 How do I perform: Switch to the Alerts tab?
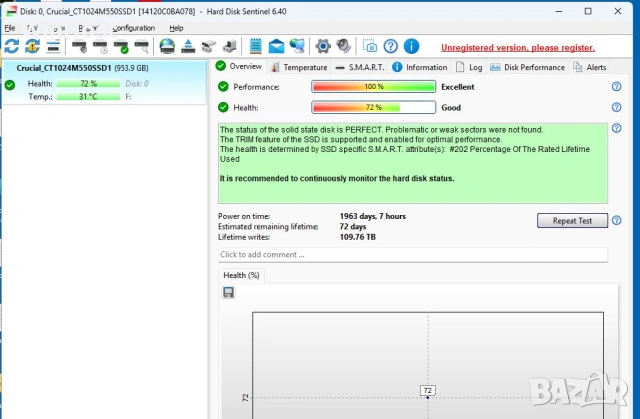tap(590, 67)
